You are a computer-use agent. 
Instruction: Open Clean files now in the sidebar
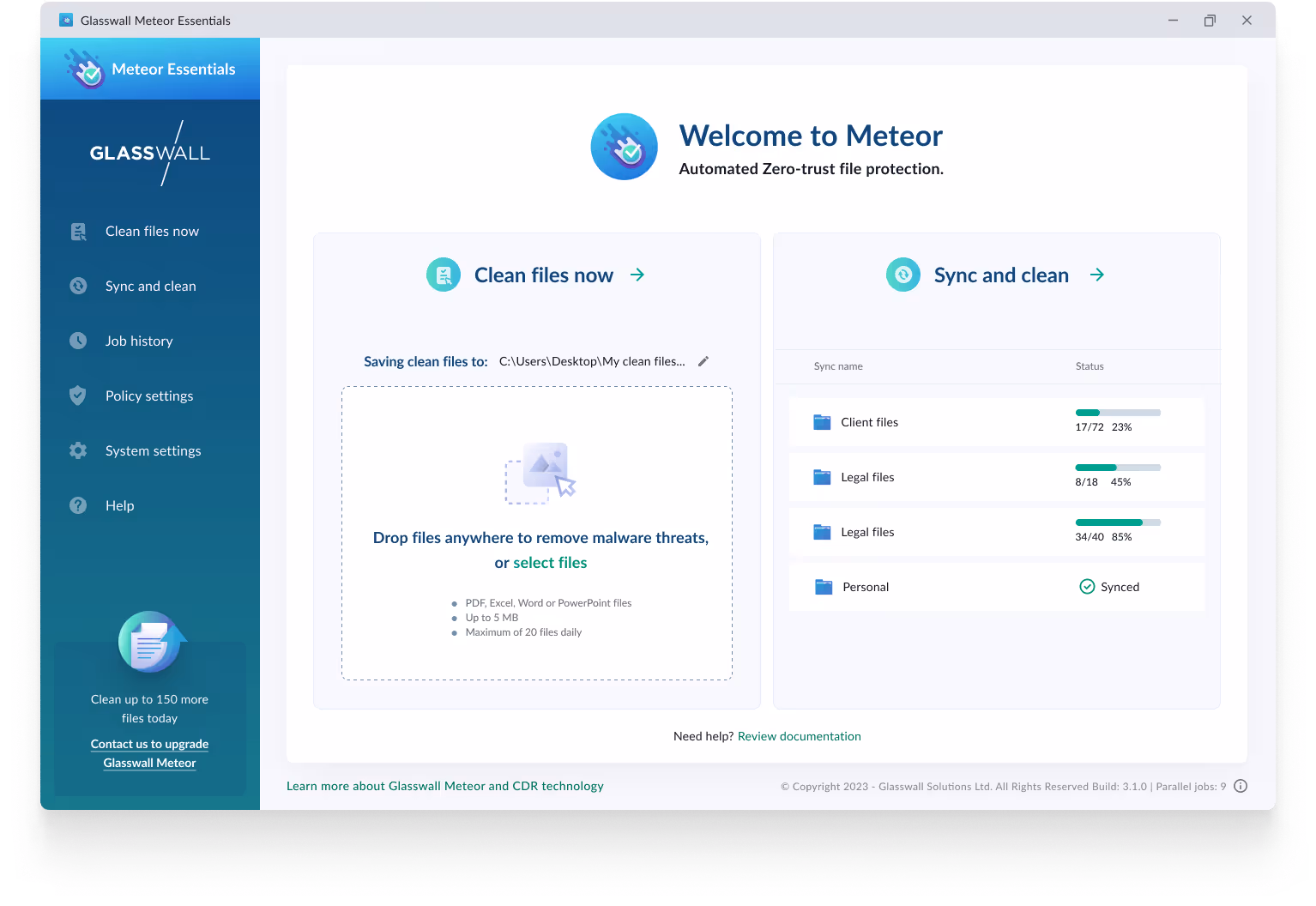click(x=152, y=232)
